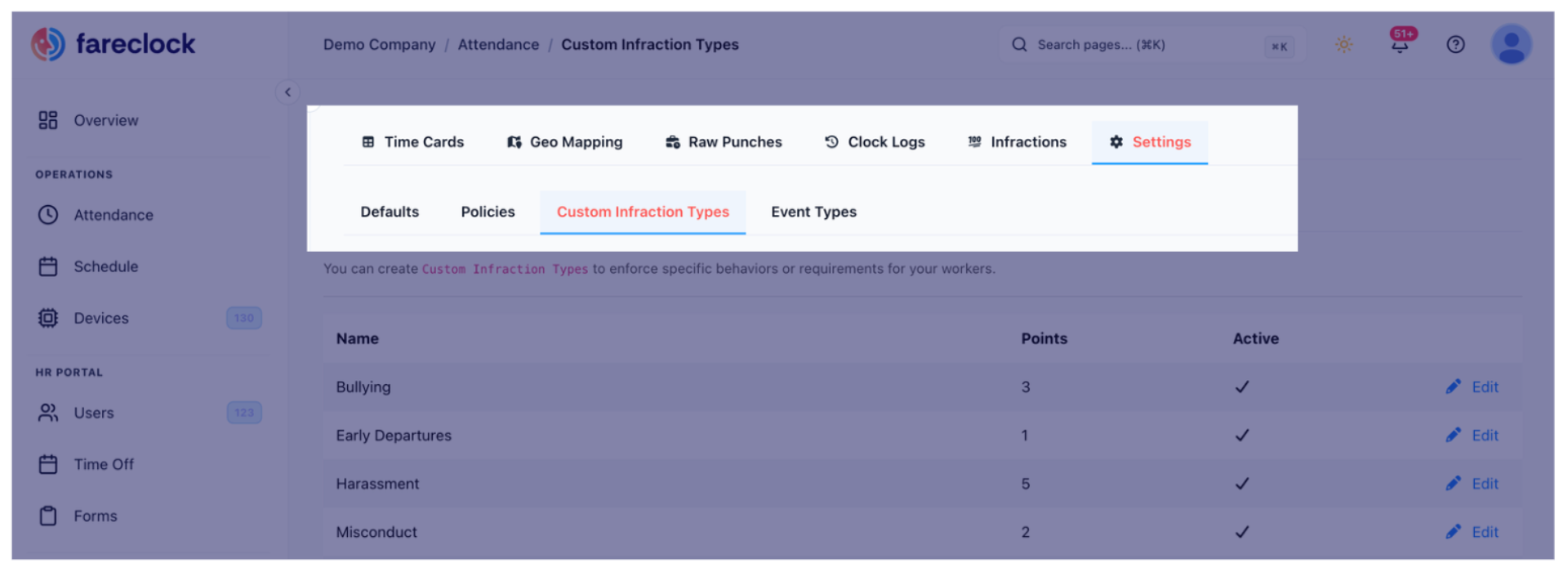Toggle the light/dark theme sun icon
This screenshot has height=572, width=1568.
(1343, 44)
